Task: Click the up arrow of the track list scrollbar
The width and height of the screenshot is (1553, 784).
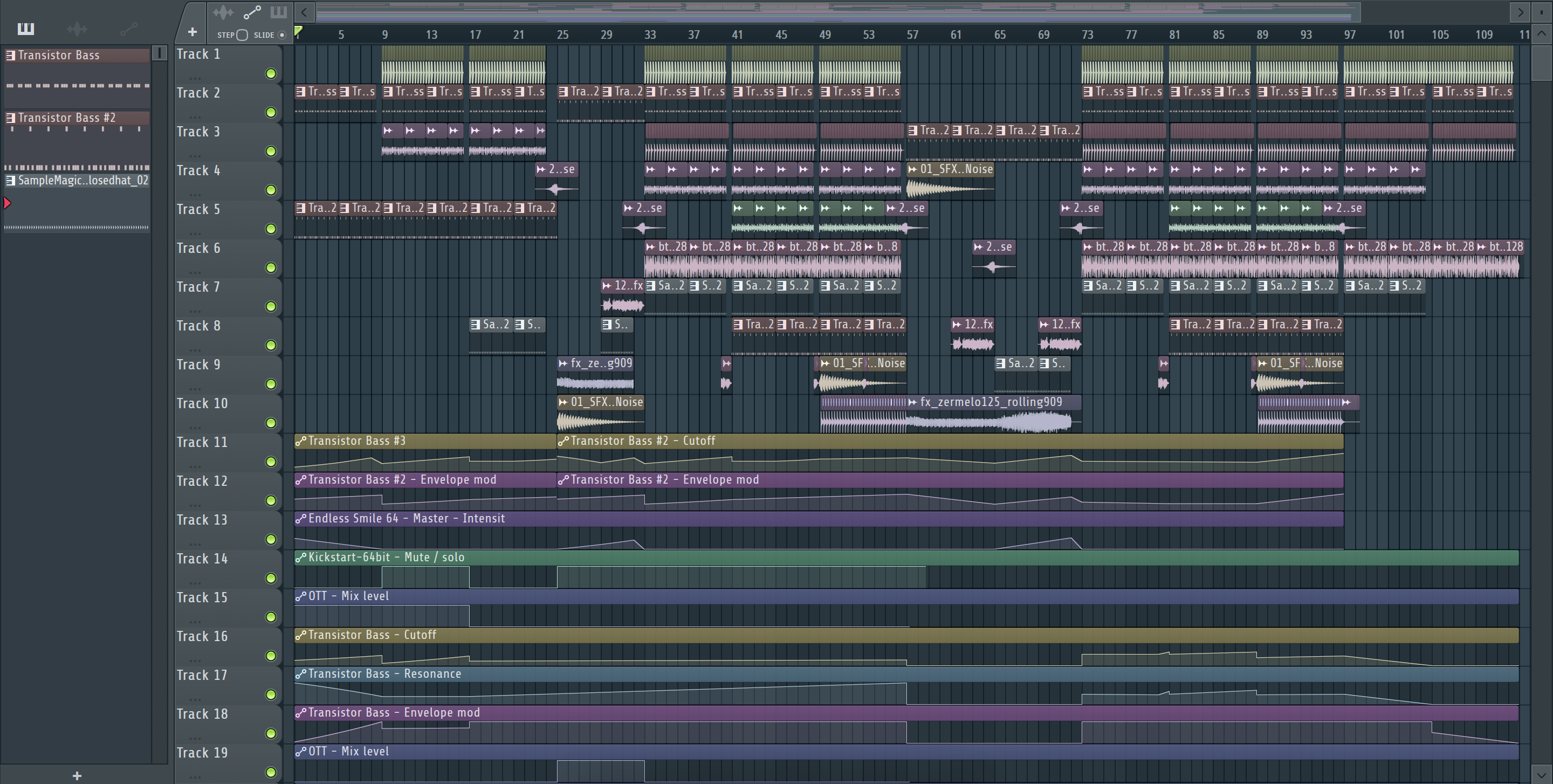Action: pos(1542,34)
